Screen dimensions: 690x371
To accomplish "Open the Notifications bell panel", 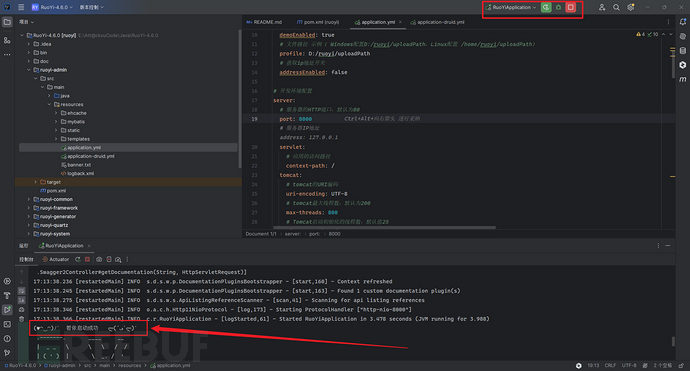I will coord(683,22).
